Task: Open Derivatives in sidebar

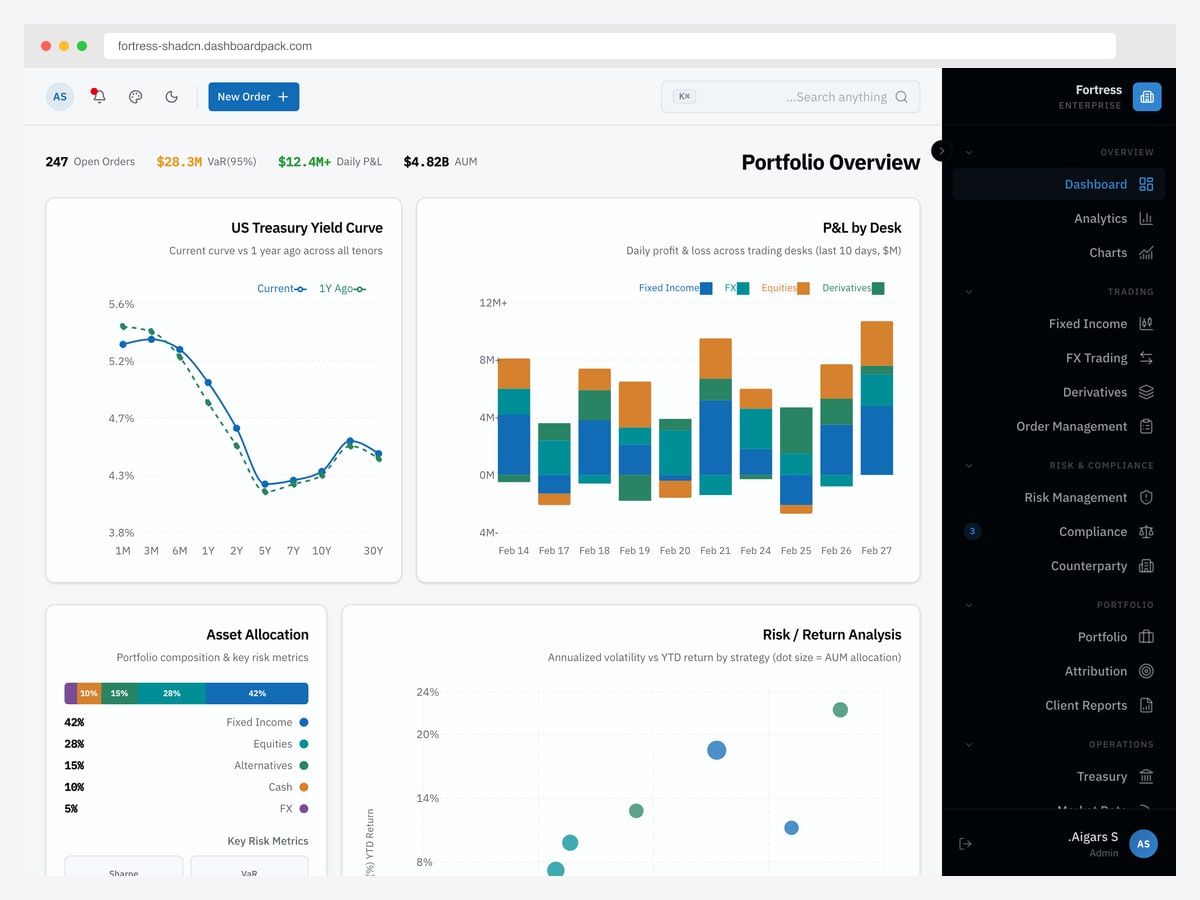Action: [1059, 392]
